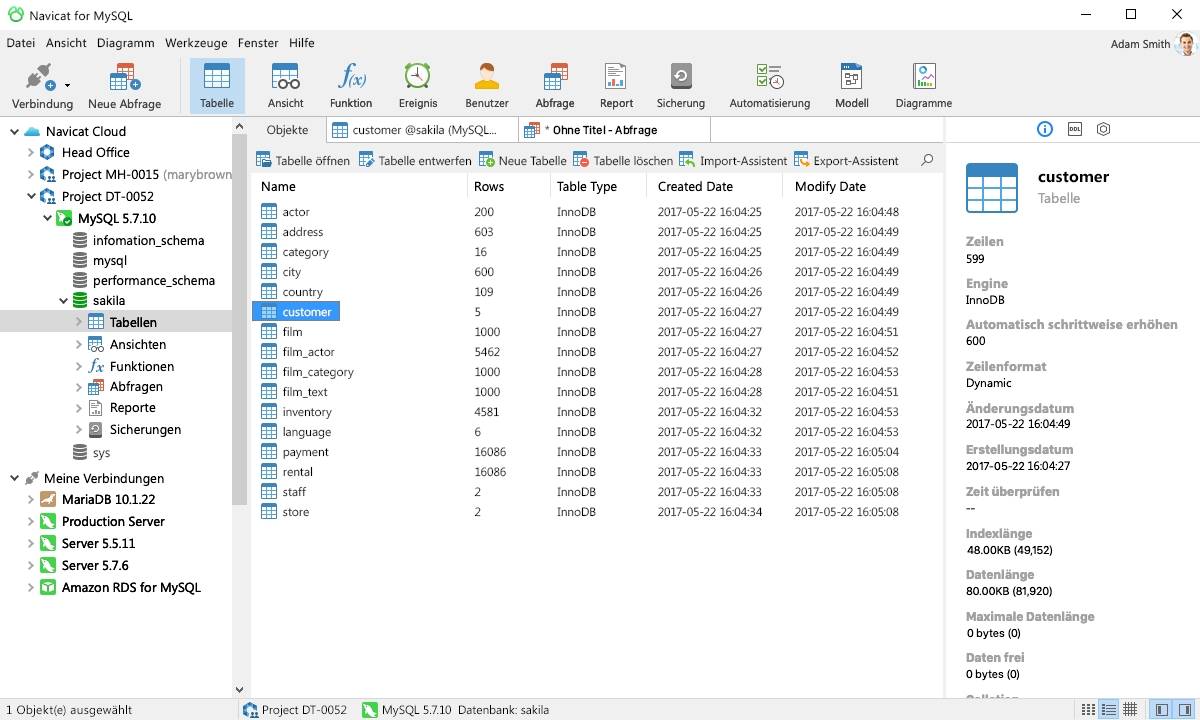Viewport: 1200px width, 720px height.
Task: Select the Tabelle toolbar icon
Action: (217, 86)
